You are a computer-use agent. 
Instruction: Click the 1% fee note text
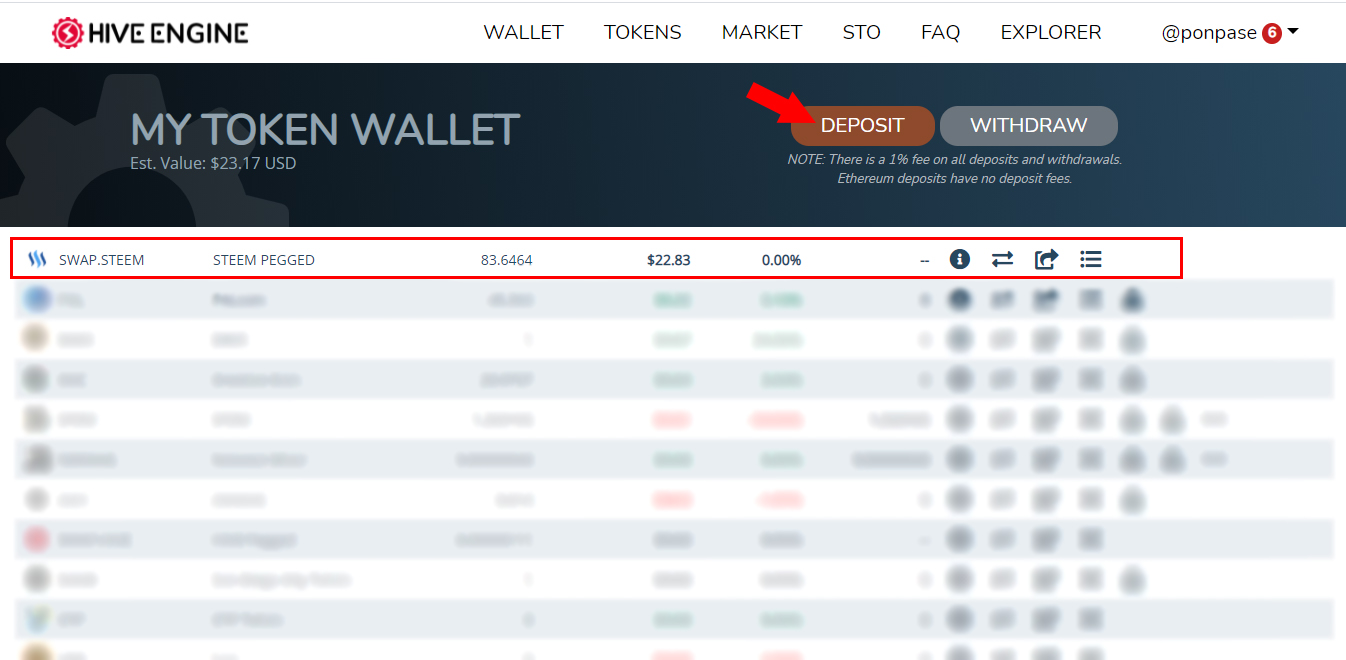click(954, 169)
